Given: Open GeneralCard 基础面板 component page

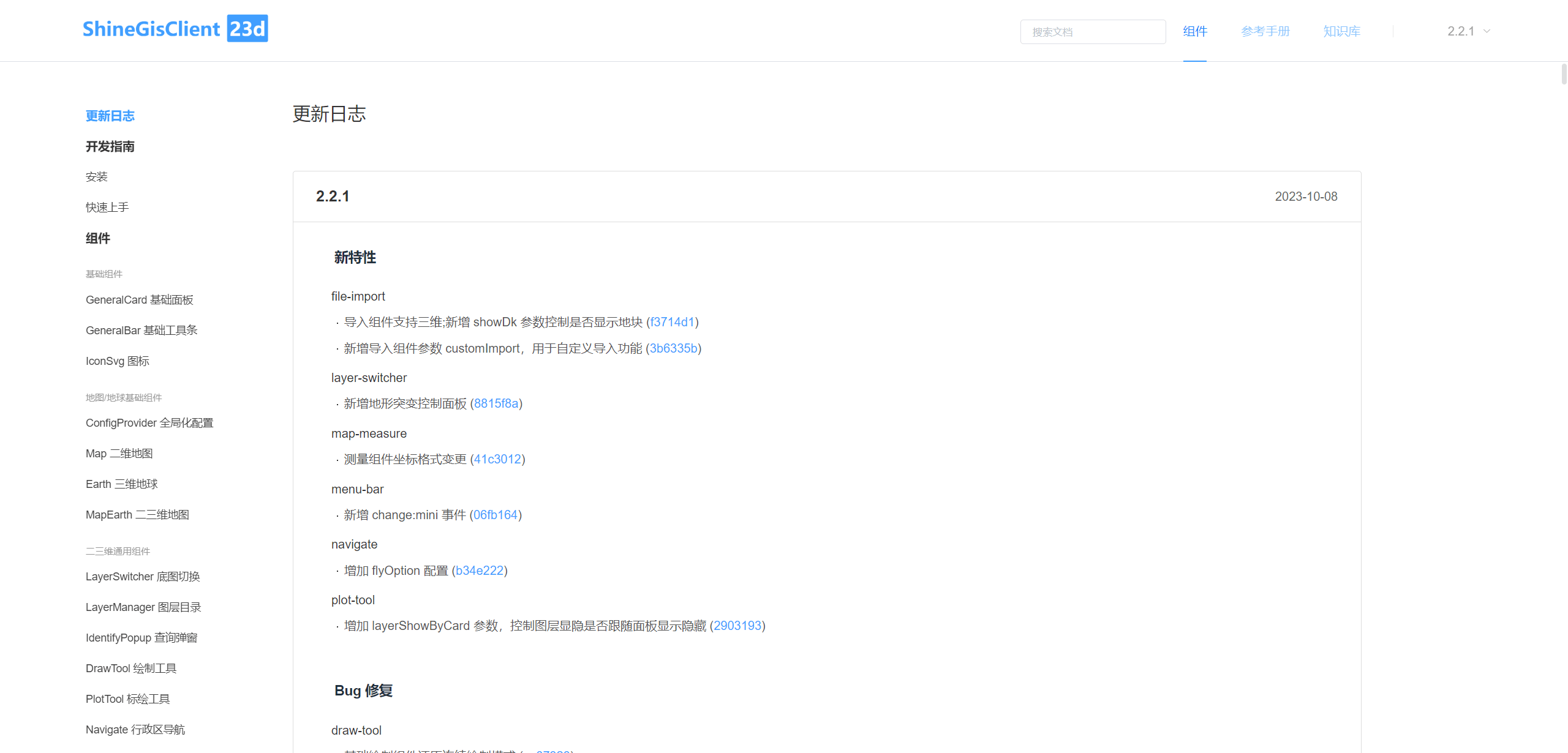Looking at the screenshot, I should 140,300.
